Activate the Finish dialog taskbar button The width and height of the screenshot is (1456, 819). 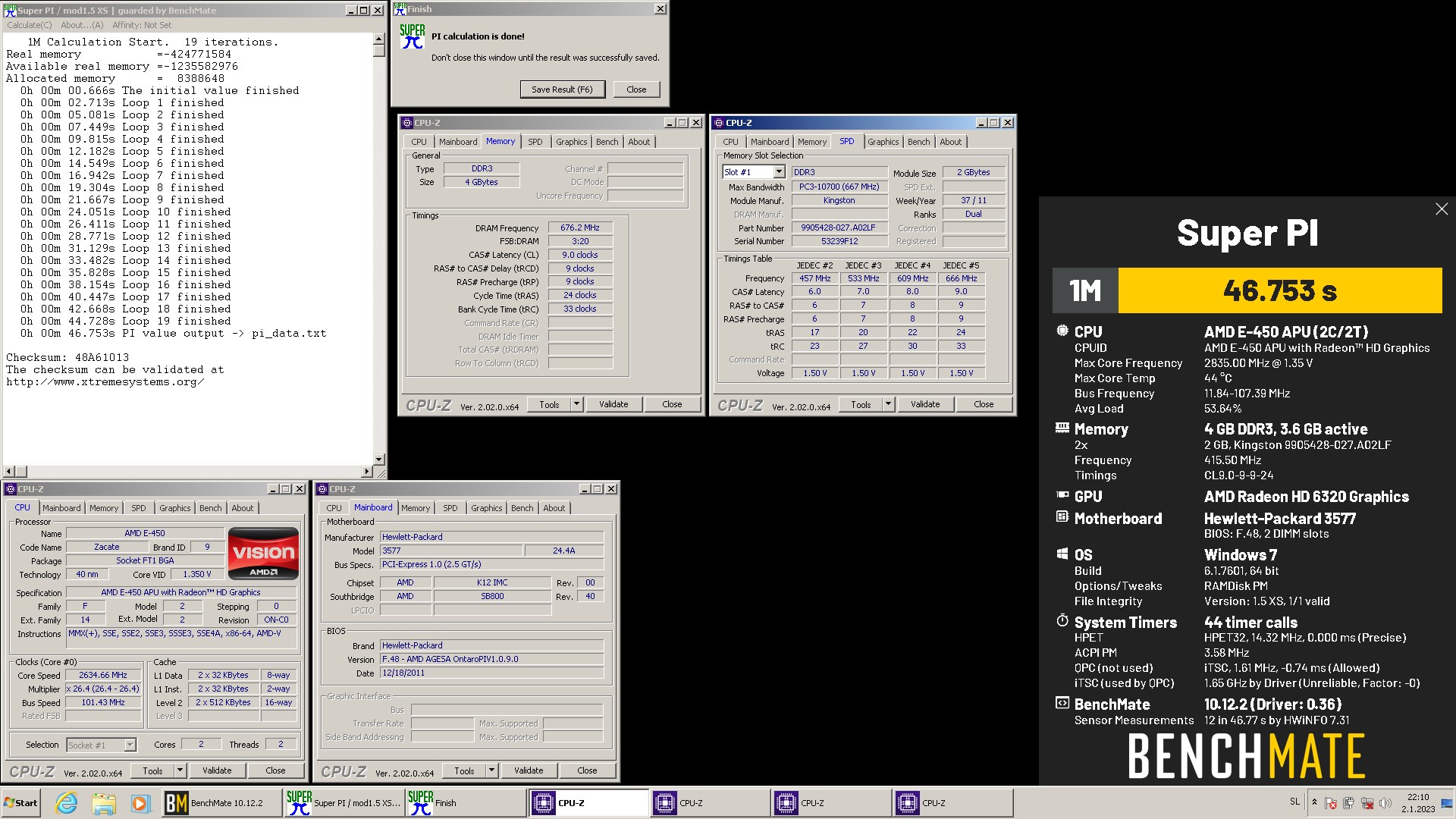pos(465,802)
